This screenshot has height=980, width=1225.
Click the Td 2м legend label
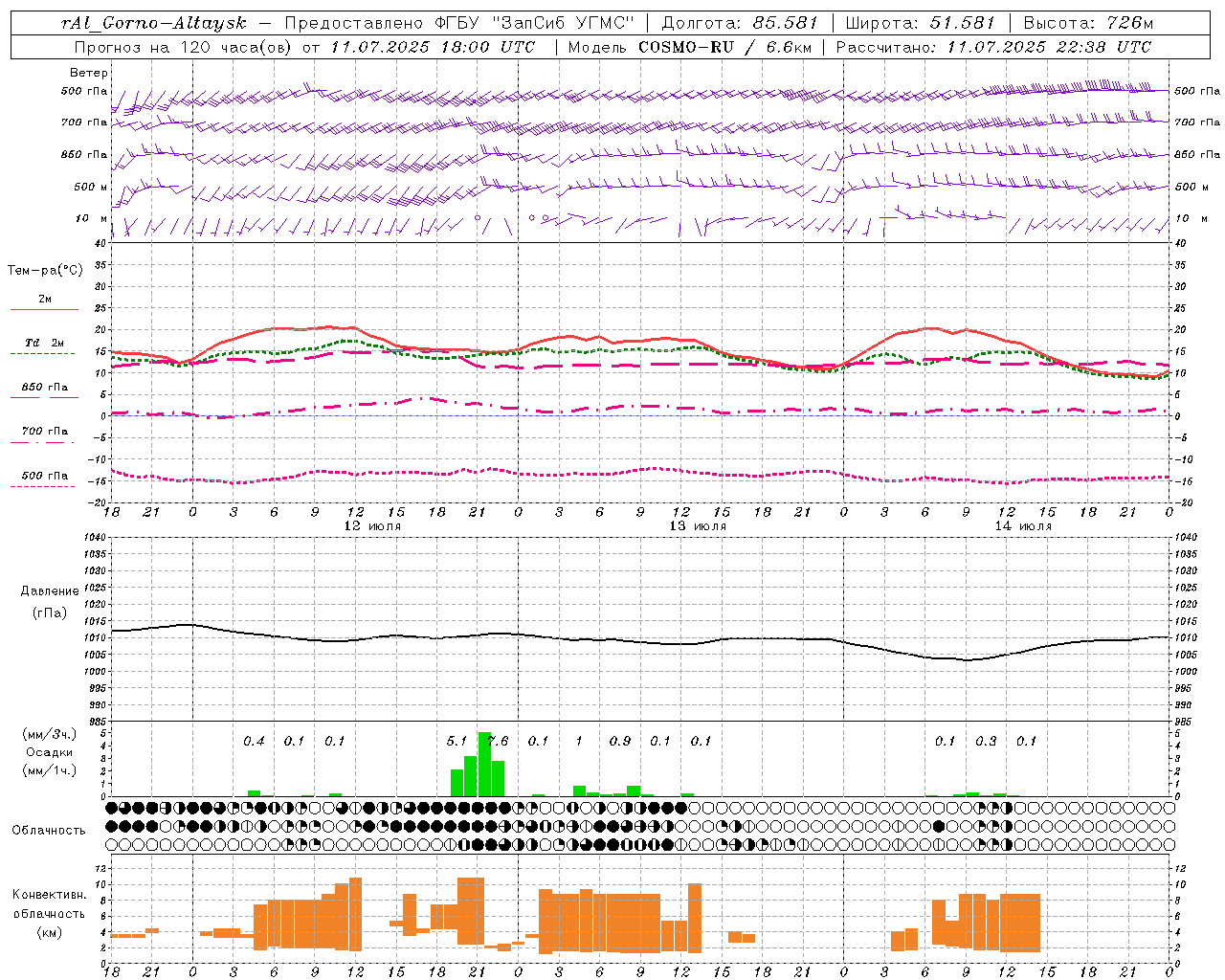45,343
